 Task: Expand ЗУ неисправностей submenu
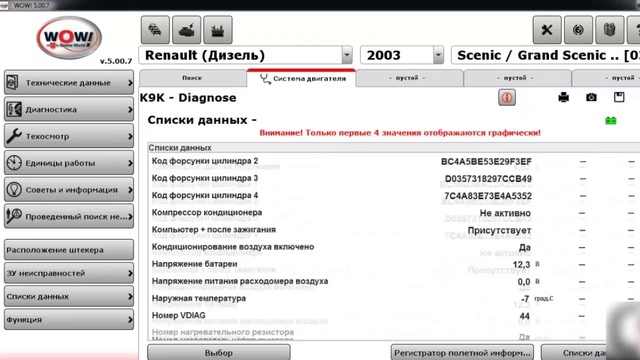69,273
